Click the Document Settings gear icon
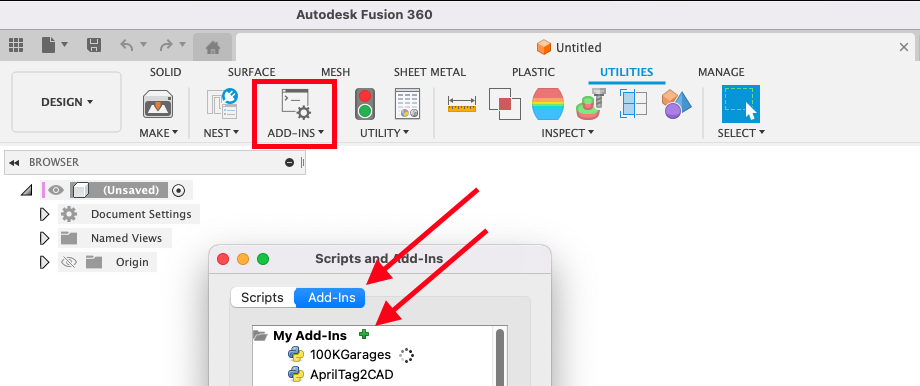 pyautogui.click(x=69, y=214)
